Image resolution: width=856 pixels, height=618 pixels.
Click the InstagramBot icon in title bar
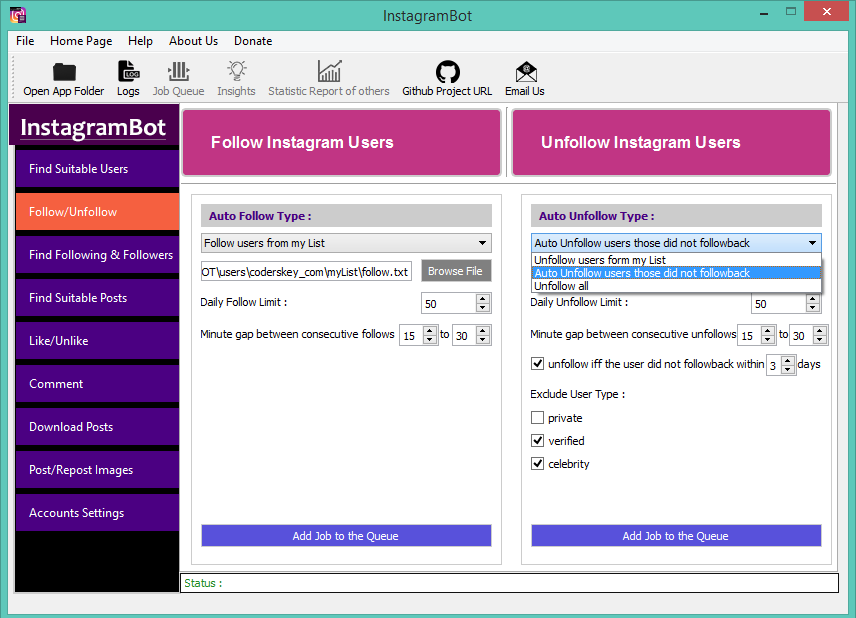click(18, 15)
